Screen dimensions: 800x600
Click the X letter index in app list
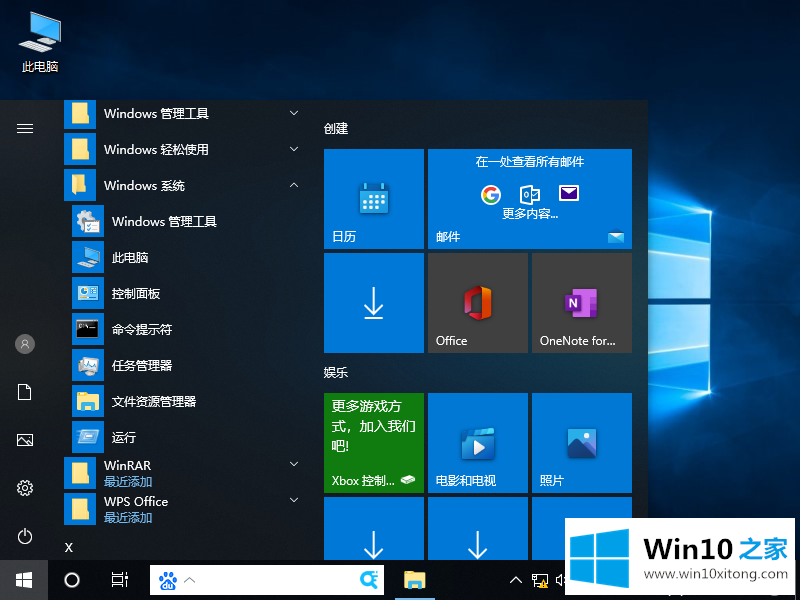[x=69, y=548]
